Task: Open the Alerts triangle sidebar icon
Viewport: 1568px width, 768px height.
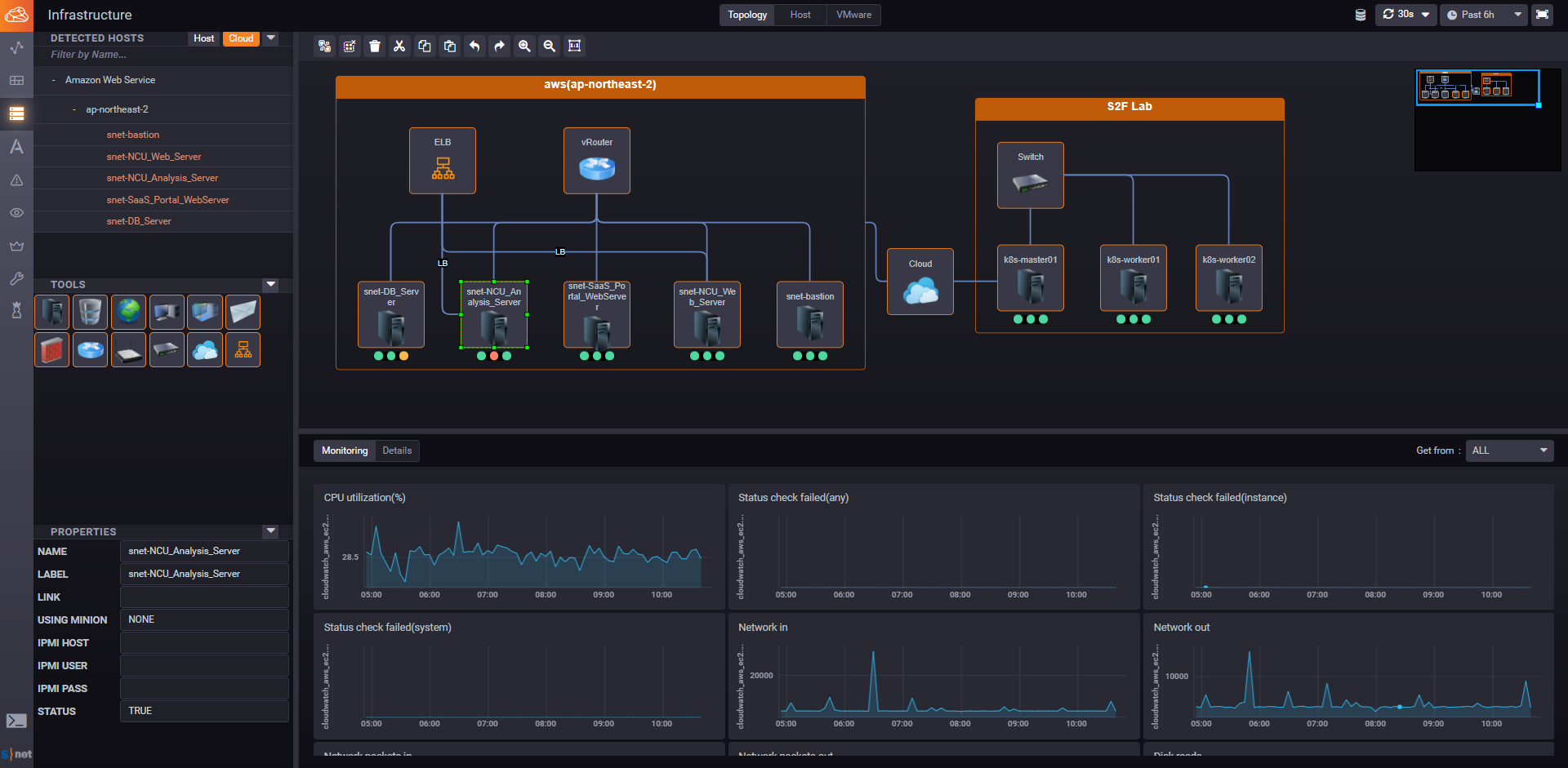Action: [16, 180]
